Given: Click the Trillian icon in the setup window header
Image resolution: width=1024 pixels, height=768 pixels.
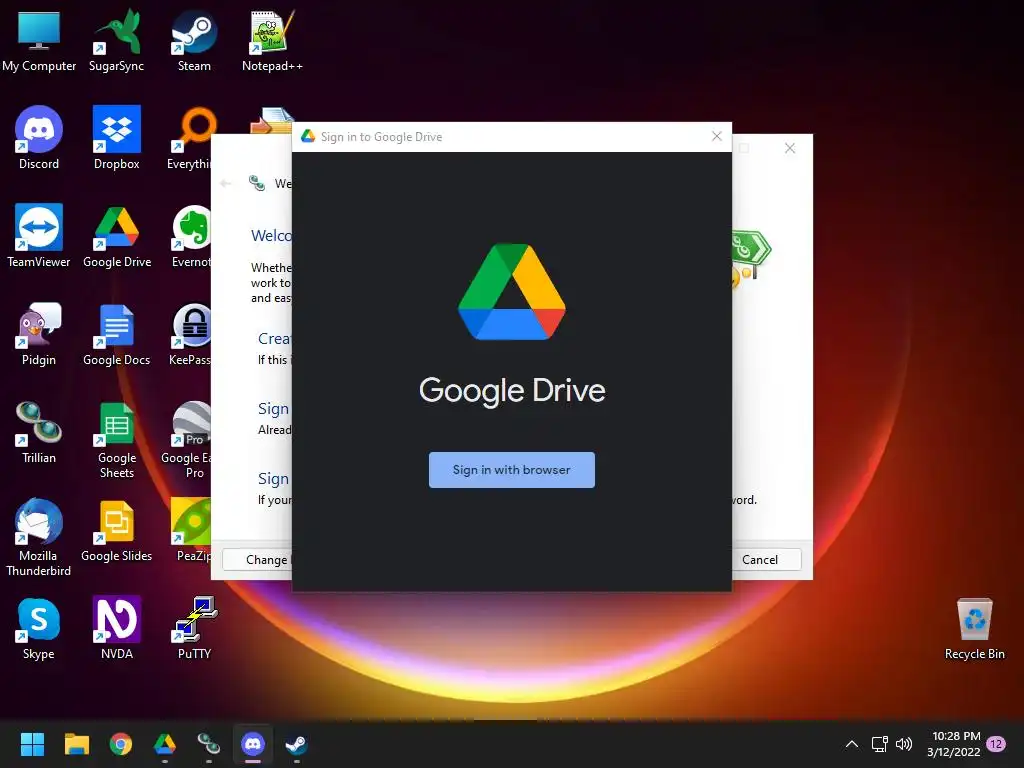Looking at the screenshot, I should (257, 184).
